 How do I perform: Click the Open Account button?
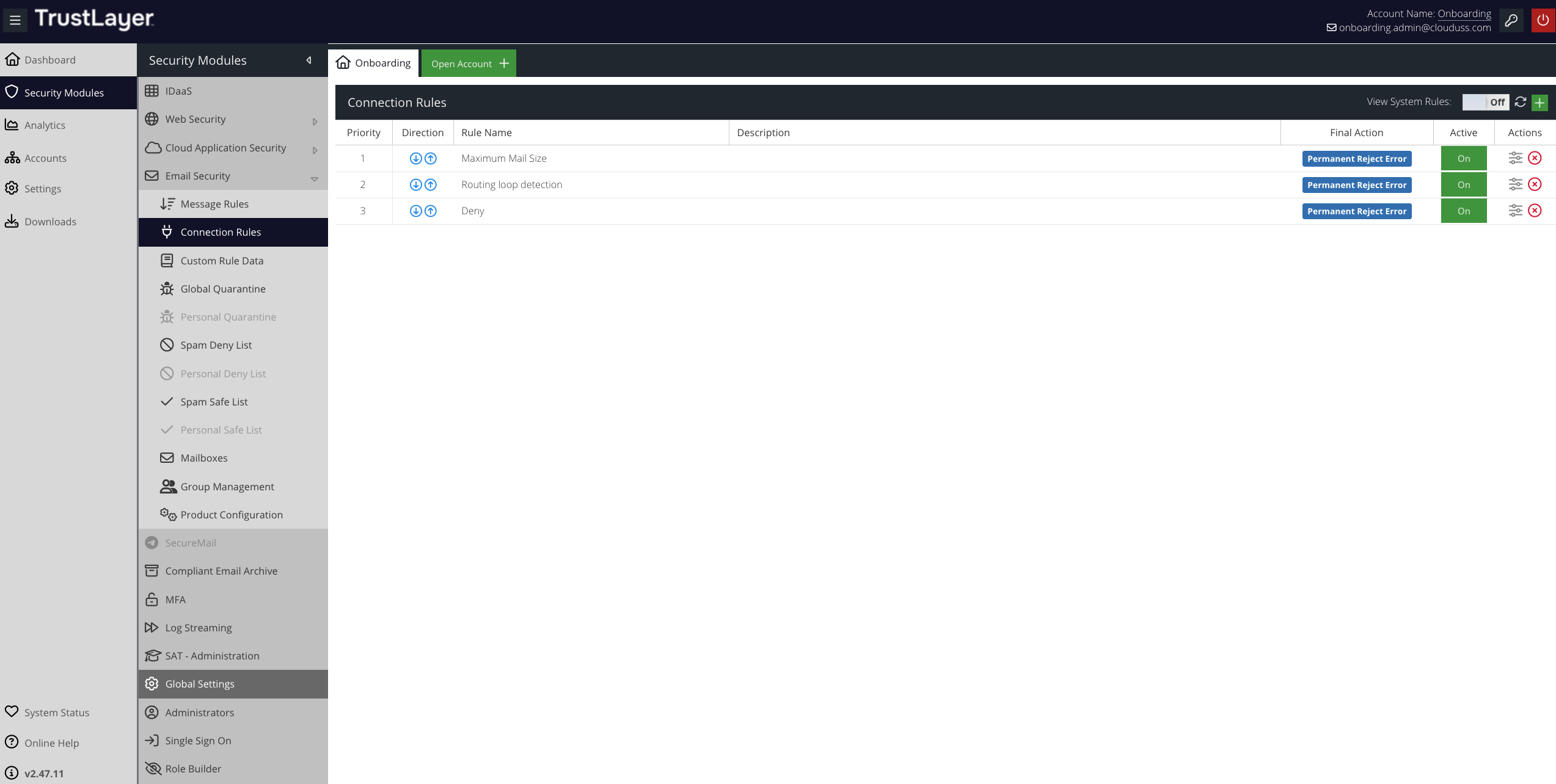click(469, 64)
